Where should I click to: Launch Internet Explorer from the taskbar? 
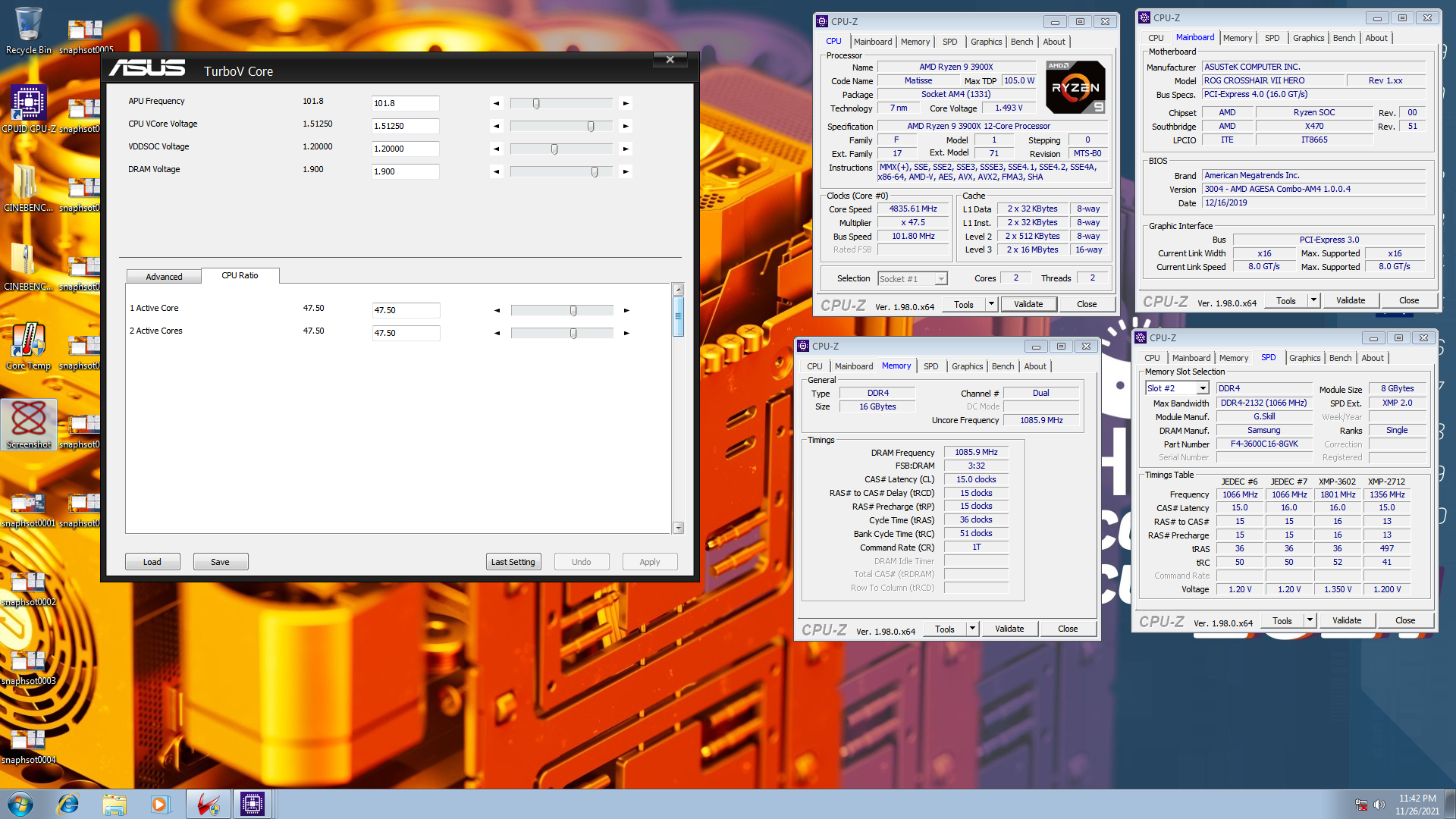pyautogui.click(x=68, y=804)
